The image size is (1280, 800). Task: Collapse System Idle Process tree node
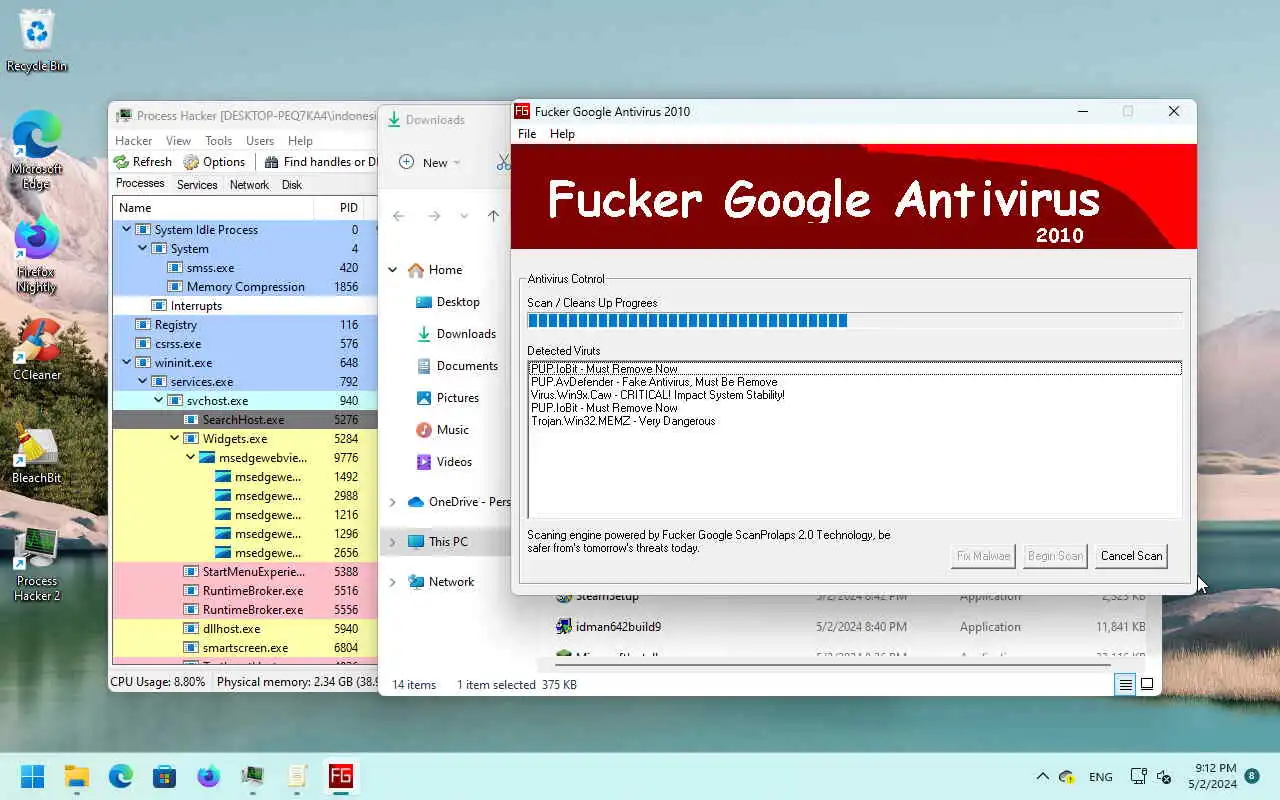tap(126, 229)
